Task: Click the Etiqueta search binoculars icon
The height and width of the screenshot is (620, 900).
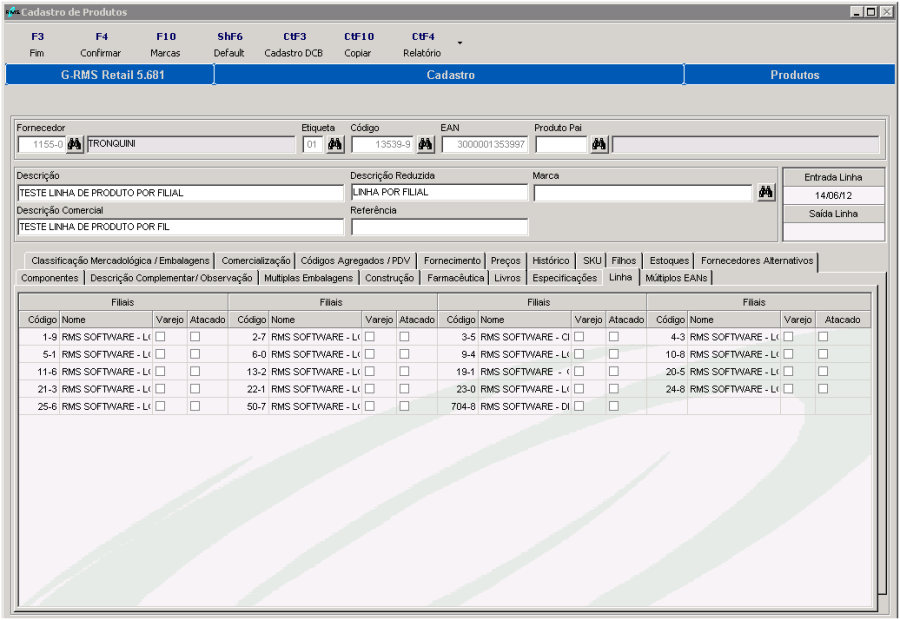Action: pyautogui.click(x=335, y=143)
